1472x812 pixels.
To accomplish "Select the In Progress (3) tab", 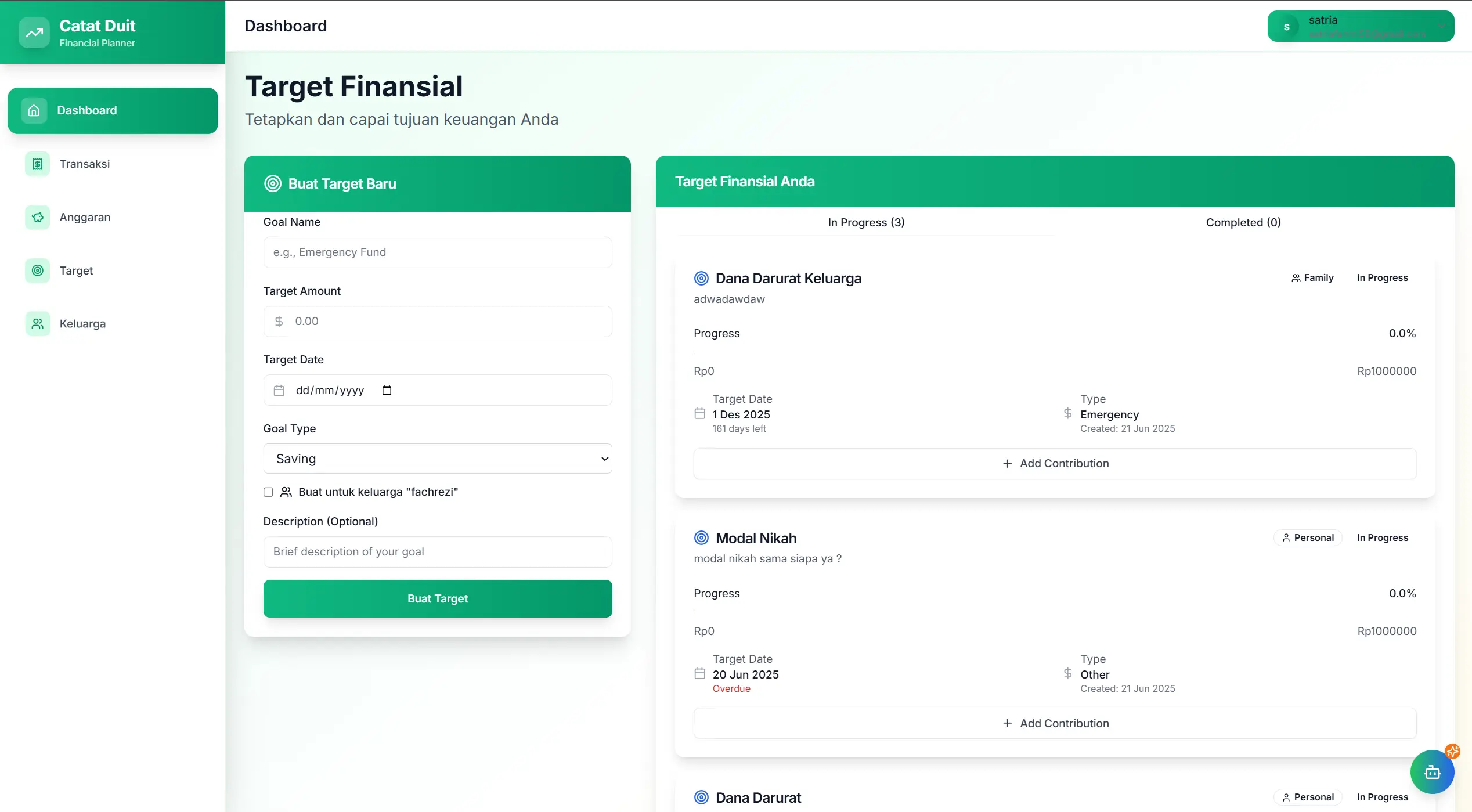I will click(x=866, y=222).
